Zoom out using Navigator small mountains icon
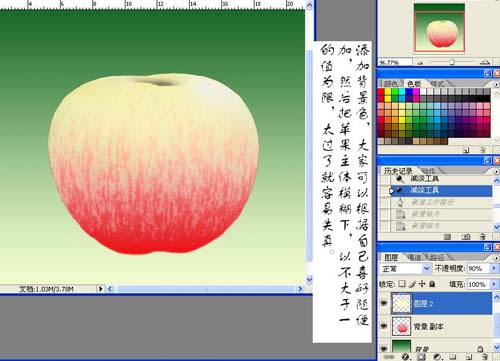This screenshot has width=500, height=361. 420,62
